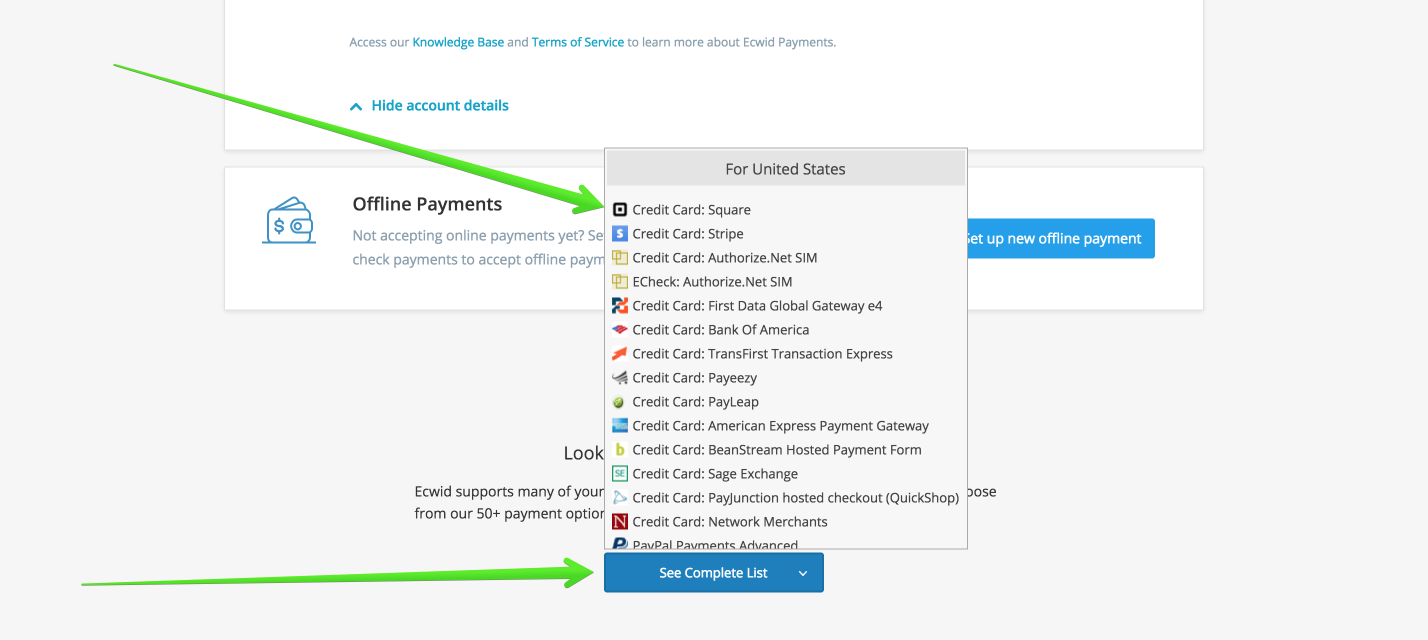Screen dimensions: 1428x640
Task: Choose Credit Card: Payeezy from the list
Action: (x=786, y=378)
